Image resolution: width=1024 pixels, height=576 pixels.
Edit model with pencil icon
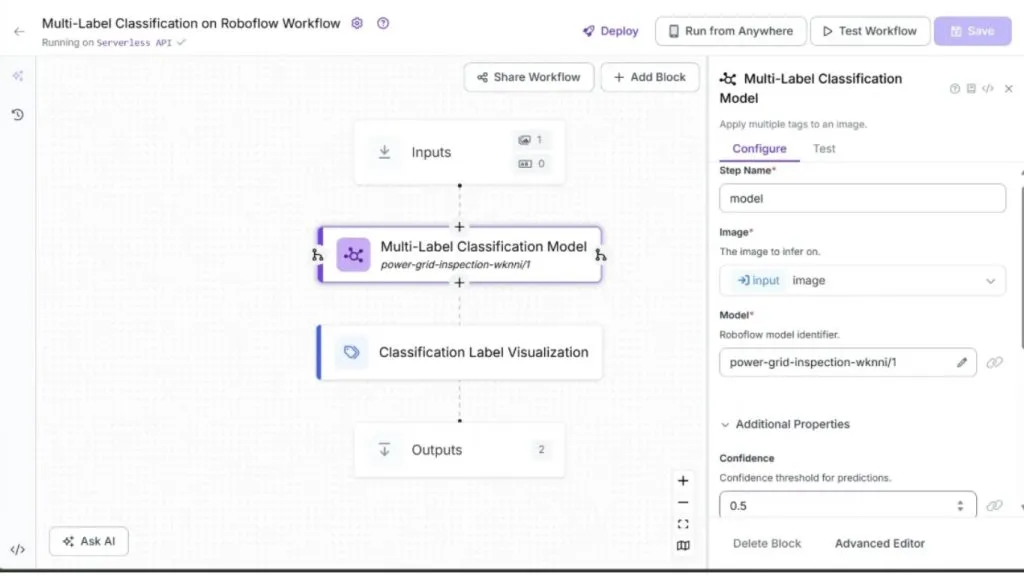click(961, 362)
